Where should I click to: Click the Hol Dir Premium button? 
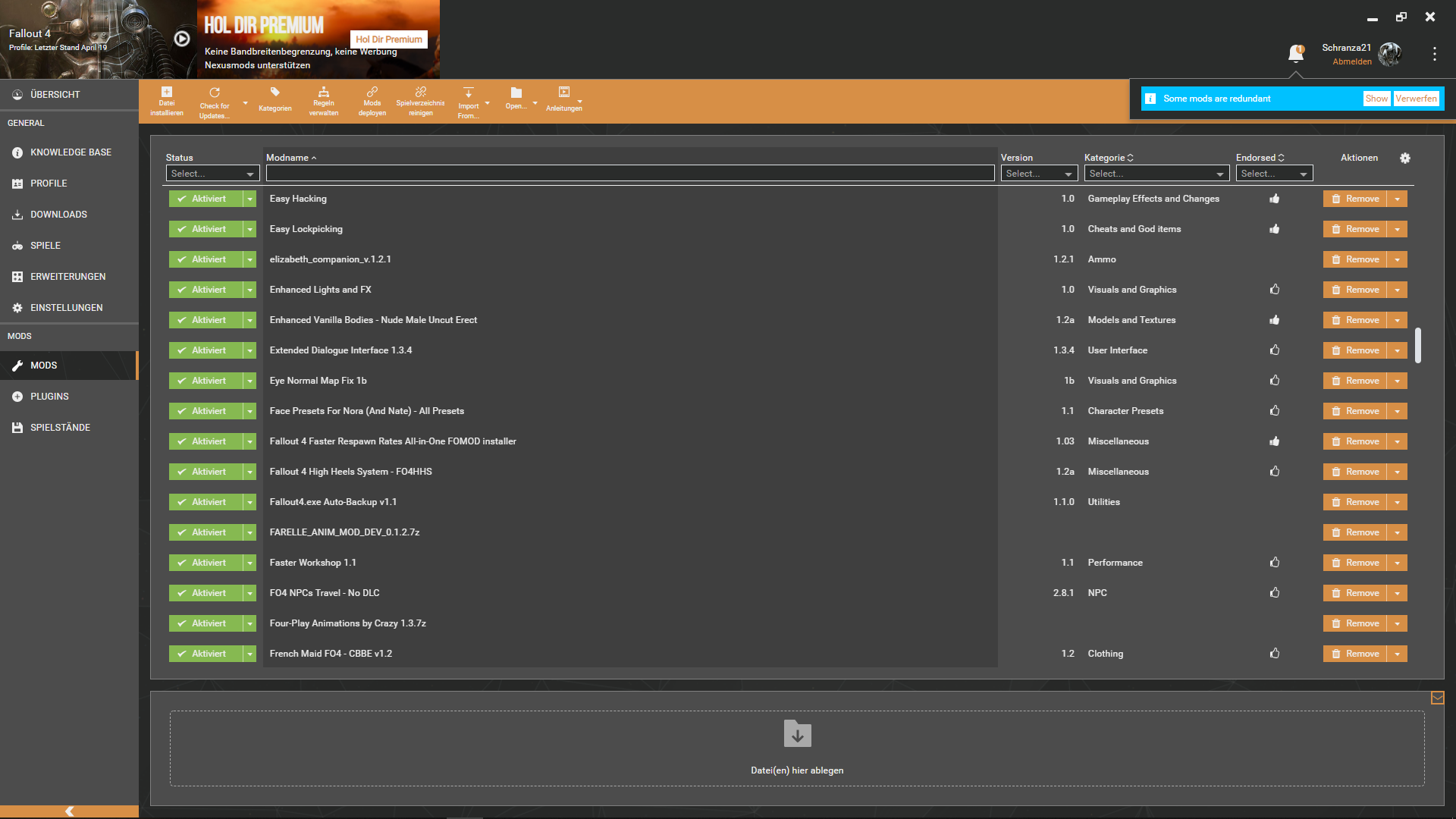389,39
